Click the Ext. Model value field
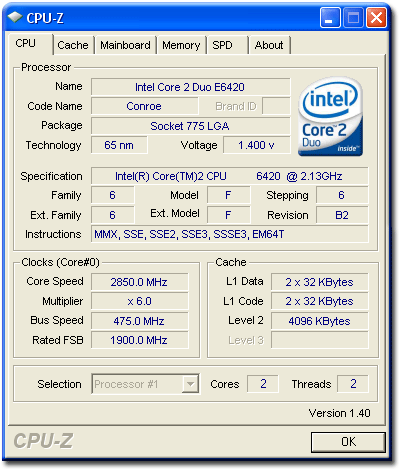The image size is (400, 475). 228,215
